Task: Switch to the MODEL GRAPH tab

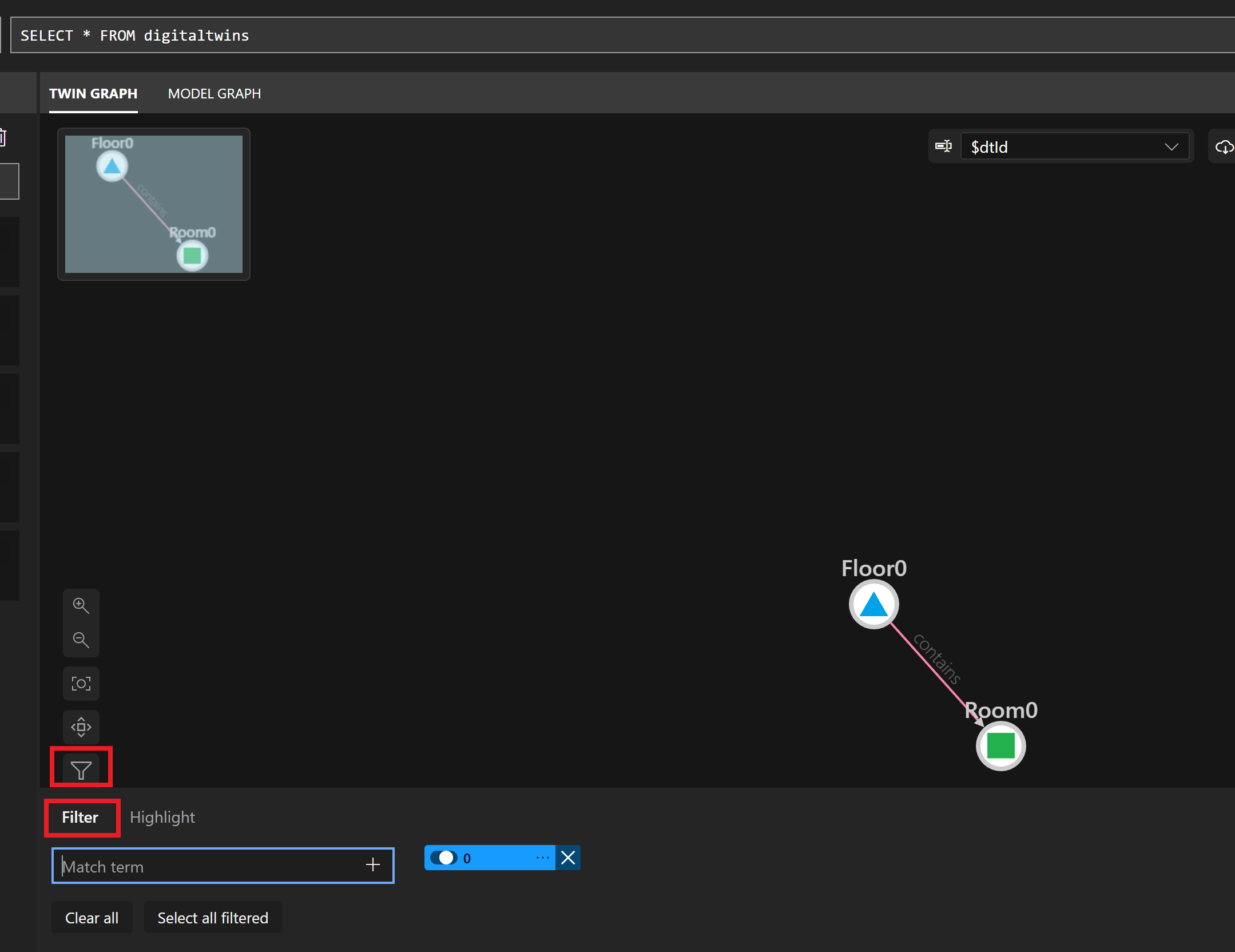Action: pos(214,93)
